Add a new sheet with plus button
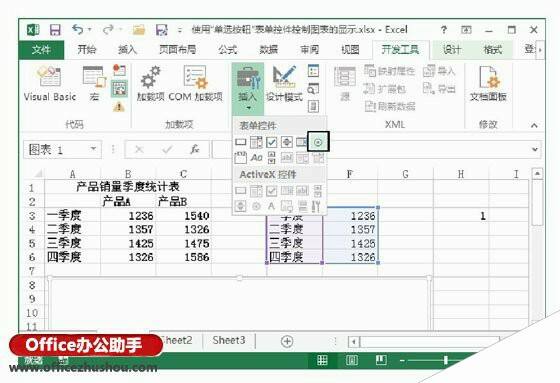Image resolution: width=560 pixels, height=383 pixels. tap(287, 341)
